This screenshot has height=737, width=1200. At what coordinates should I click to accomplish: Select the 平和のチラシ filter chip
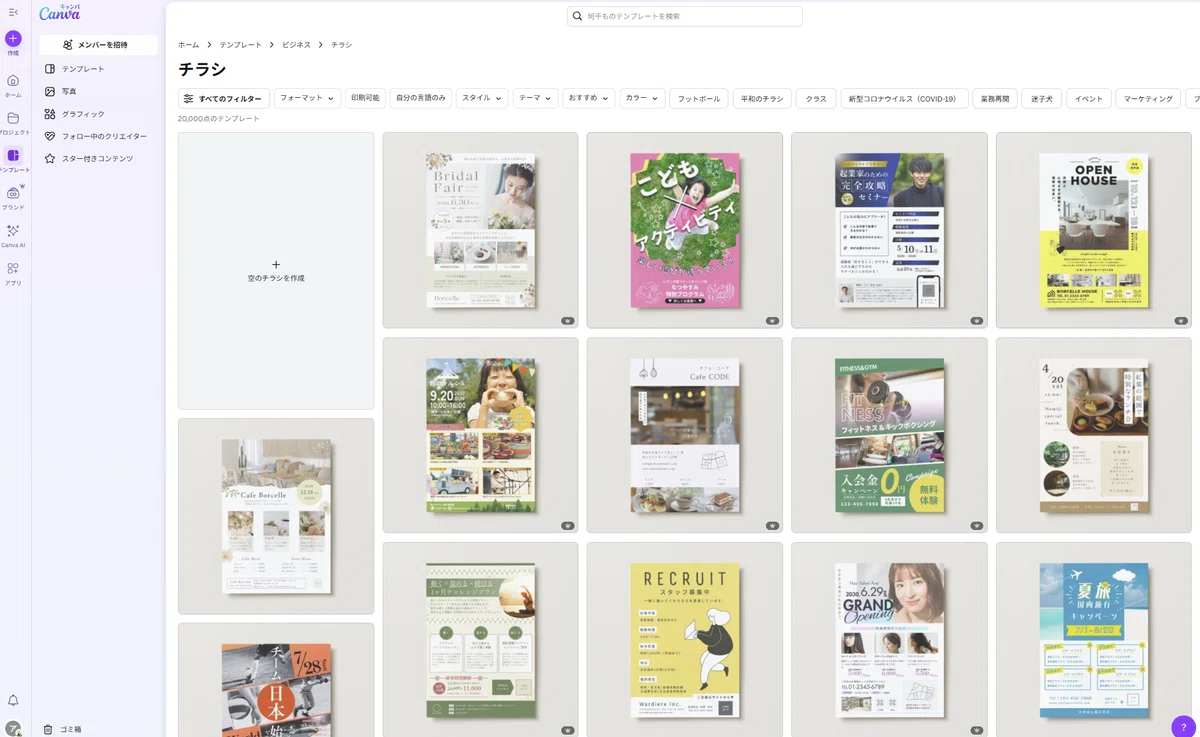tap(762, 99)
